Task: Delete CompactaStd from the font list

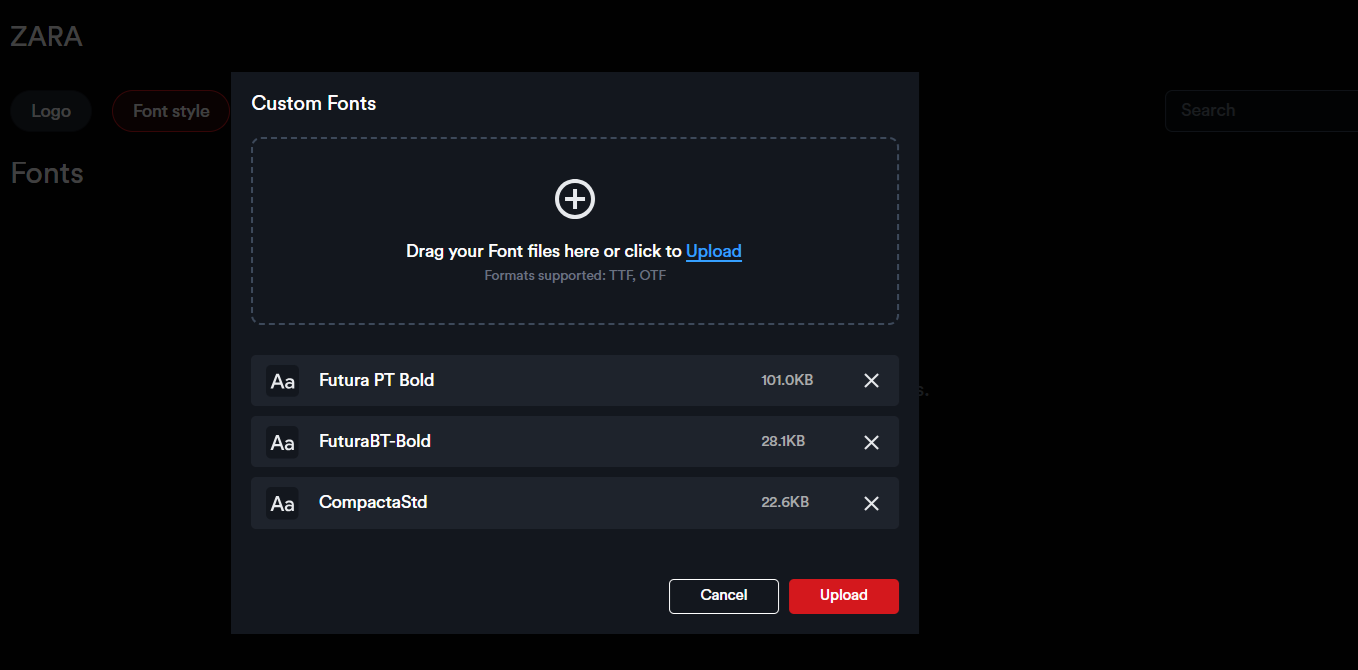Action: (871, 503)
